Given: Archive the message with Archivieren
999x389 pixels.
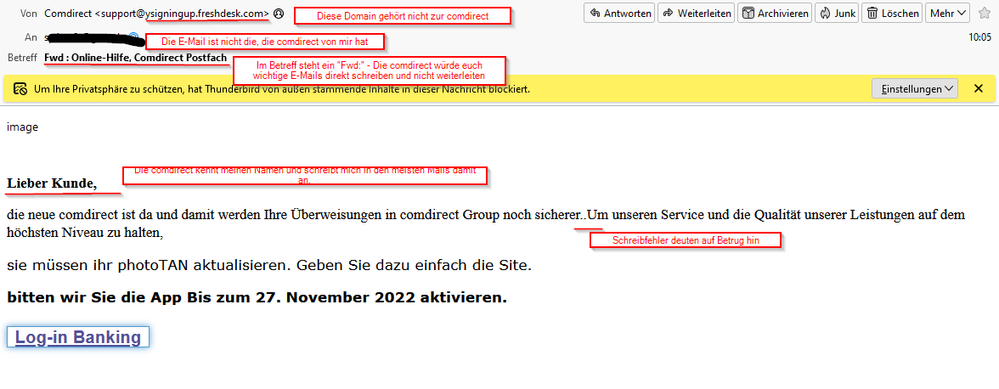Looking at the screenshot, I should 775,13.
